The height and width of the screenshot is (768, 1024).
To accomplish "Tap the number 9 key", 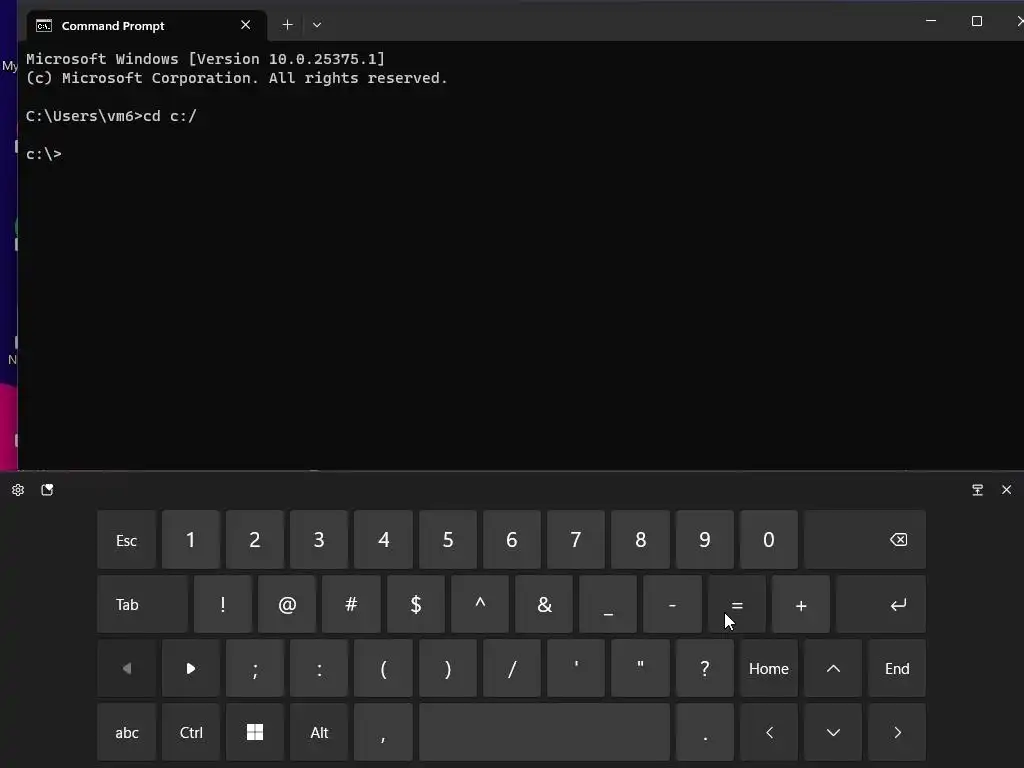I will (705, 540).
